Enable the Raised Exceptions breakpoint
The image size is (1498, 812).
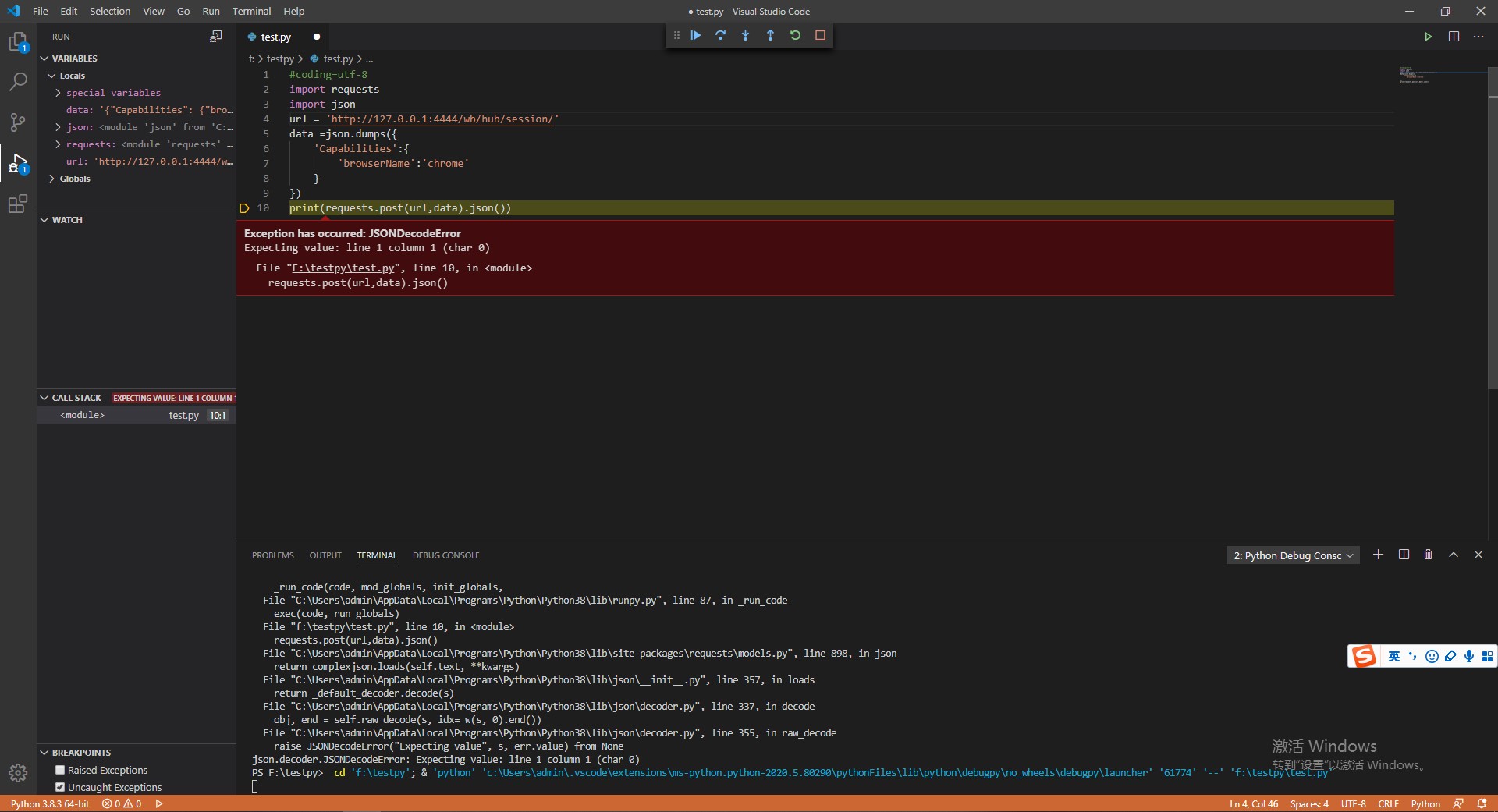pyautogui.click(x=60, y=770)
